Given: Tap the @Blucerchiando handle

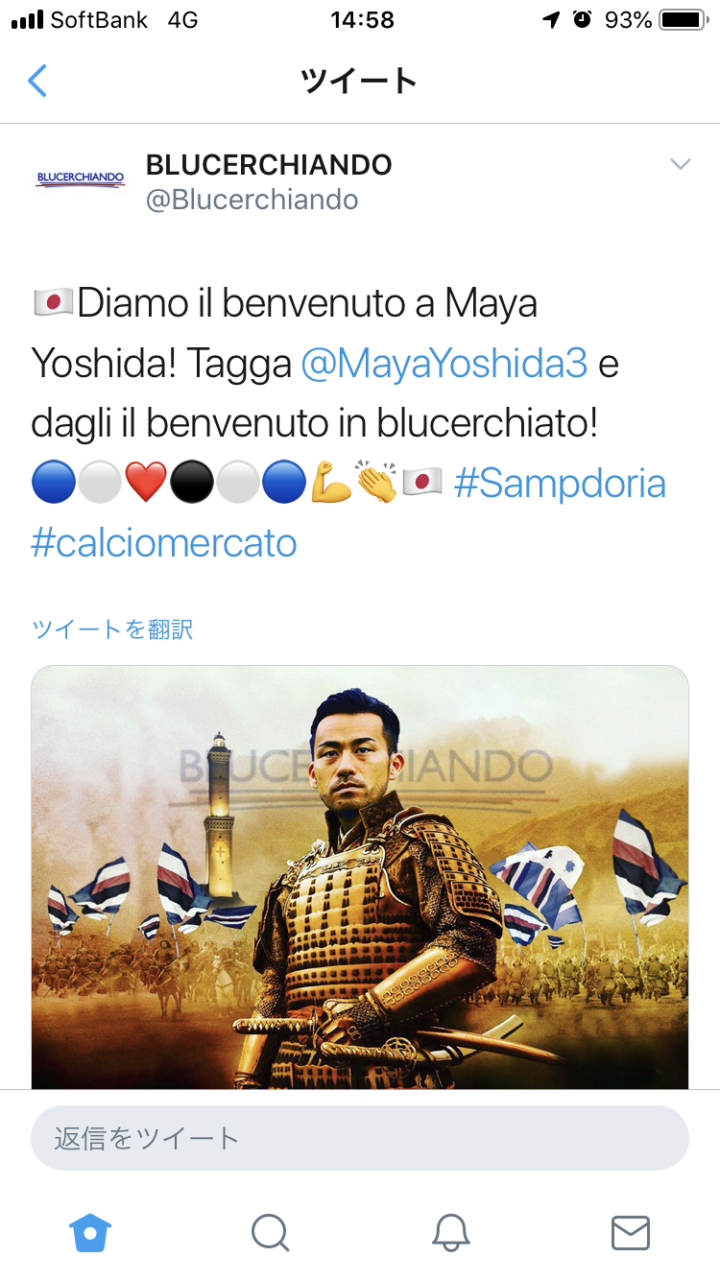Looking at the screenshot, I should coord(252,200).
